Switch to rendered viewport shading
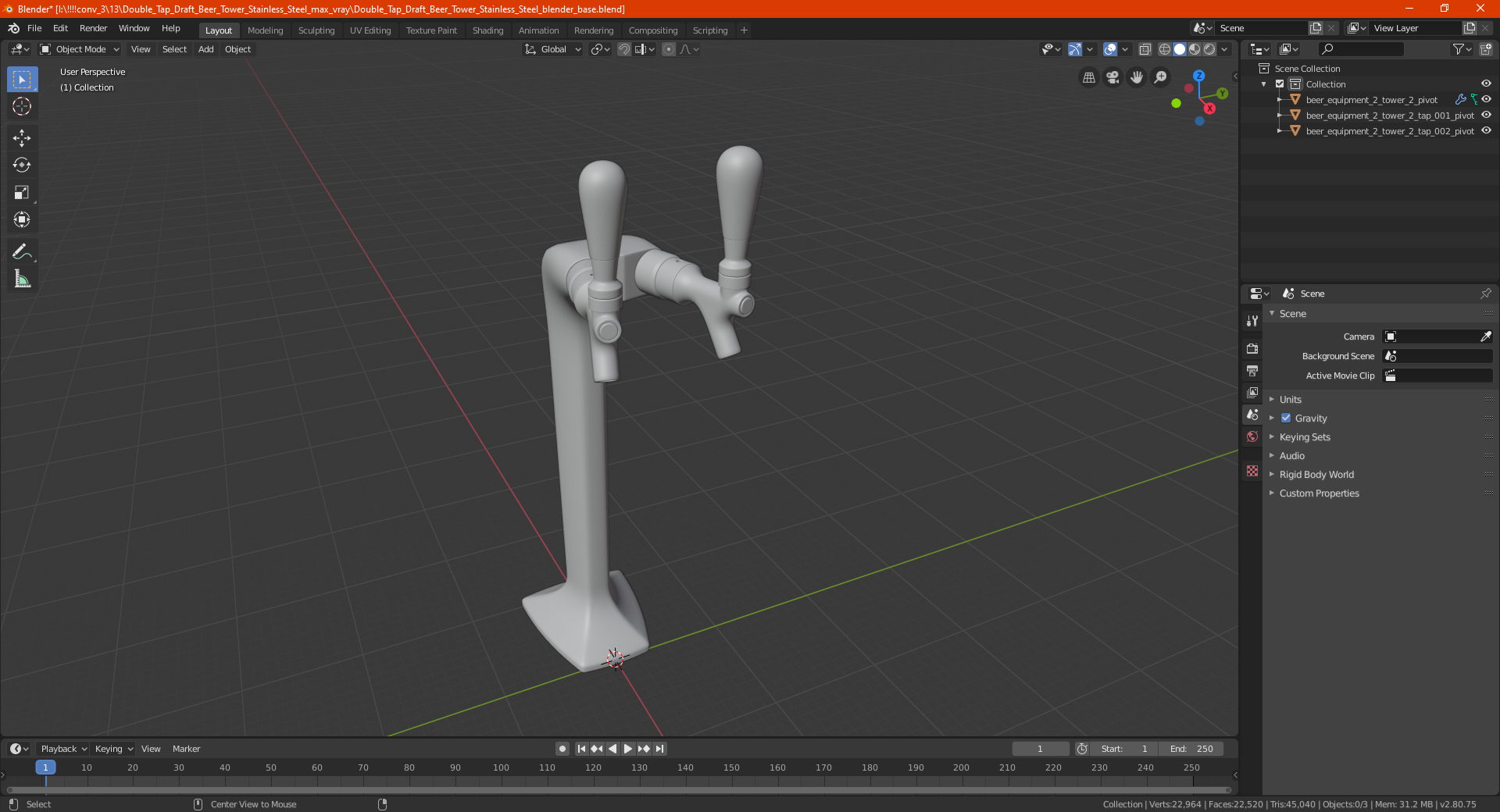 1209,49
